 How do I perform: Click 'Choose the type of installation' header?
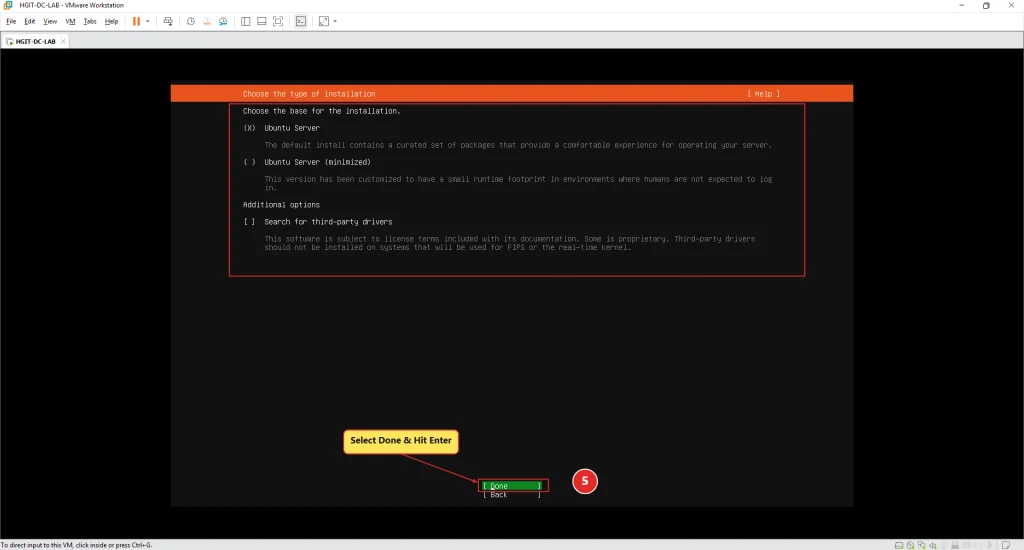tap(309, 93)
